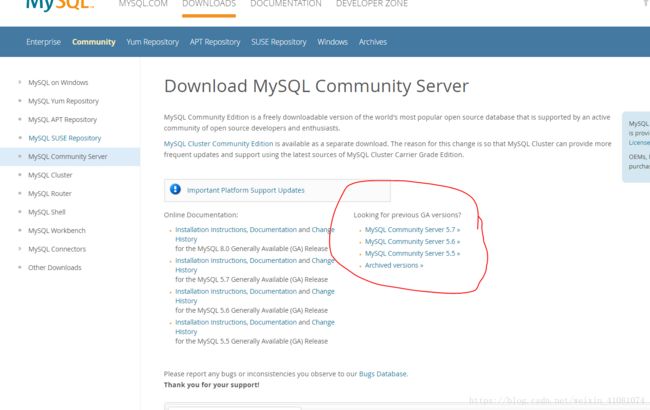Go to MySQL Community Server 5.5 downloads
650x410 pixels.
pyautogui.click(x=412, y=253)
